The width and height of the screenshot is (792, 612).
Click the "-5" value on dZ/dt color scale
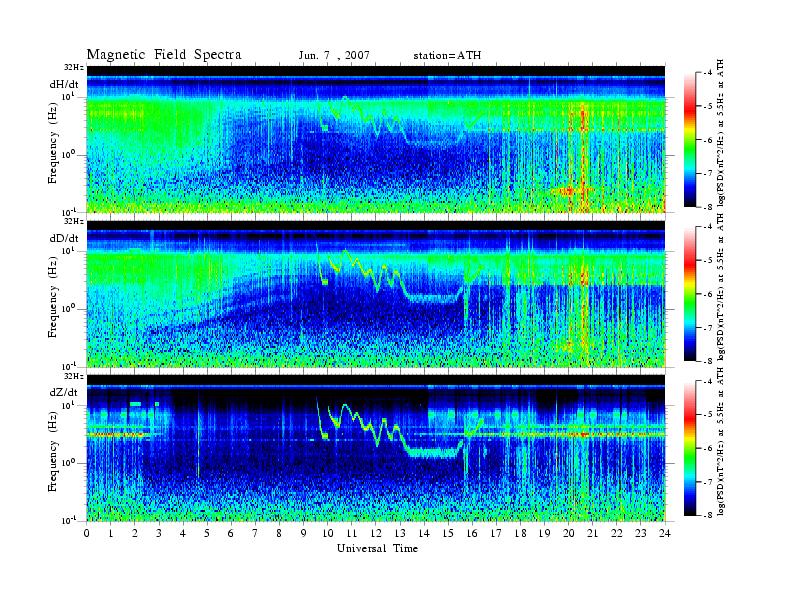tap(709, 415)
